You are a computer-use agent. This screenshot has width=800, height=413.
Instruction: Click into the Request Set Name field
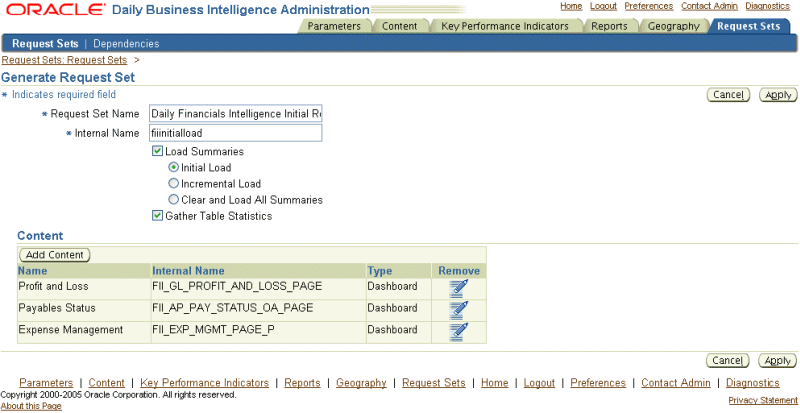point(235,113)
